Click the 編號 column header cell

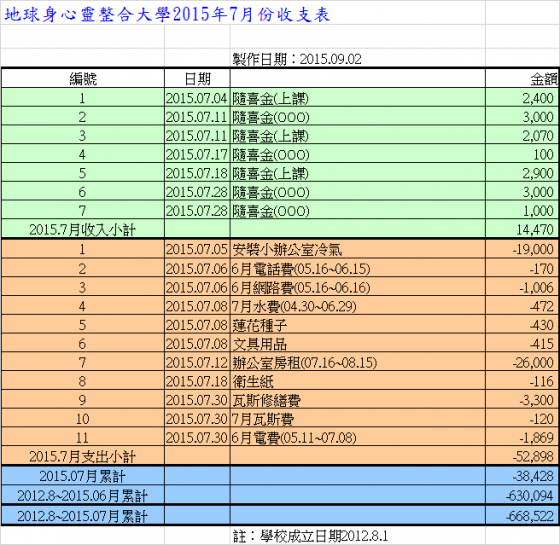83,79
